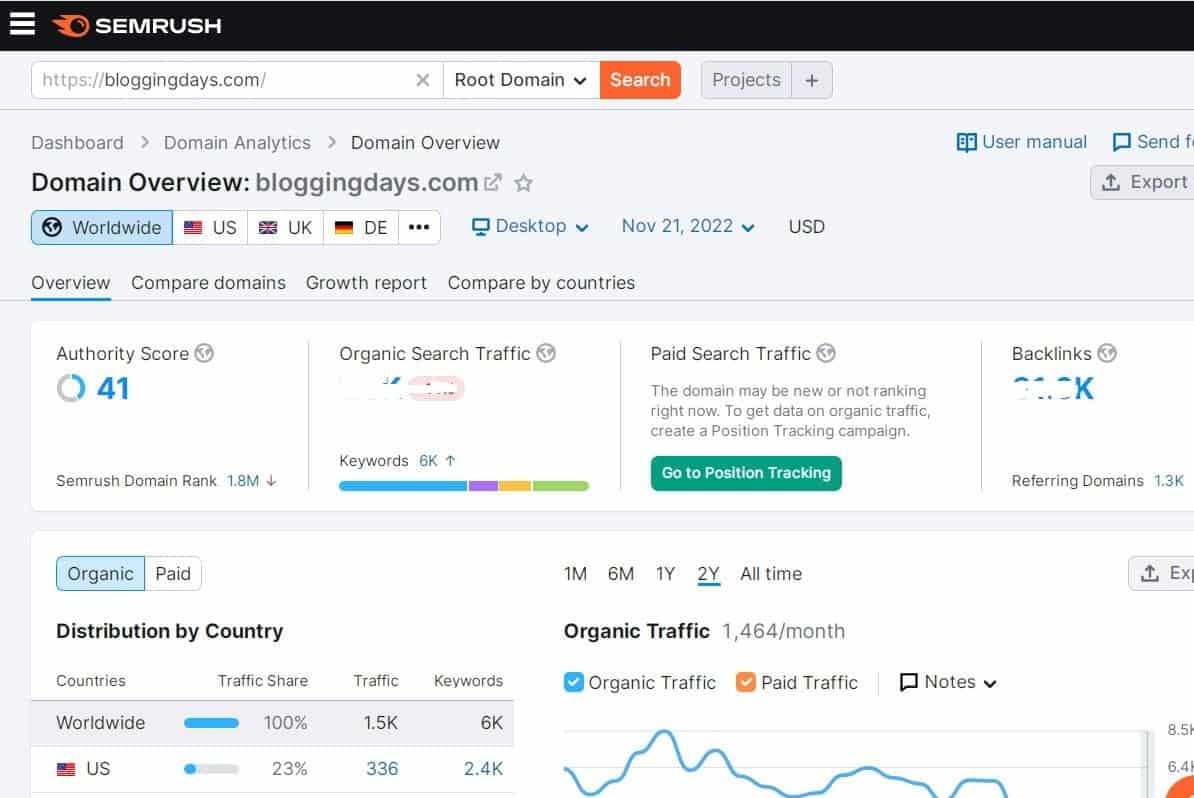Click the Authority Score donut indicator
The width and height of the screenshot is (1194, 798).
(71, 388)
